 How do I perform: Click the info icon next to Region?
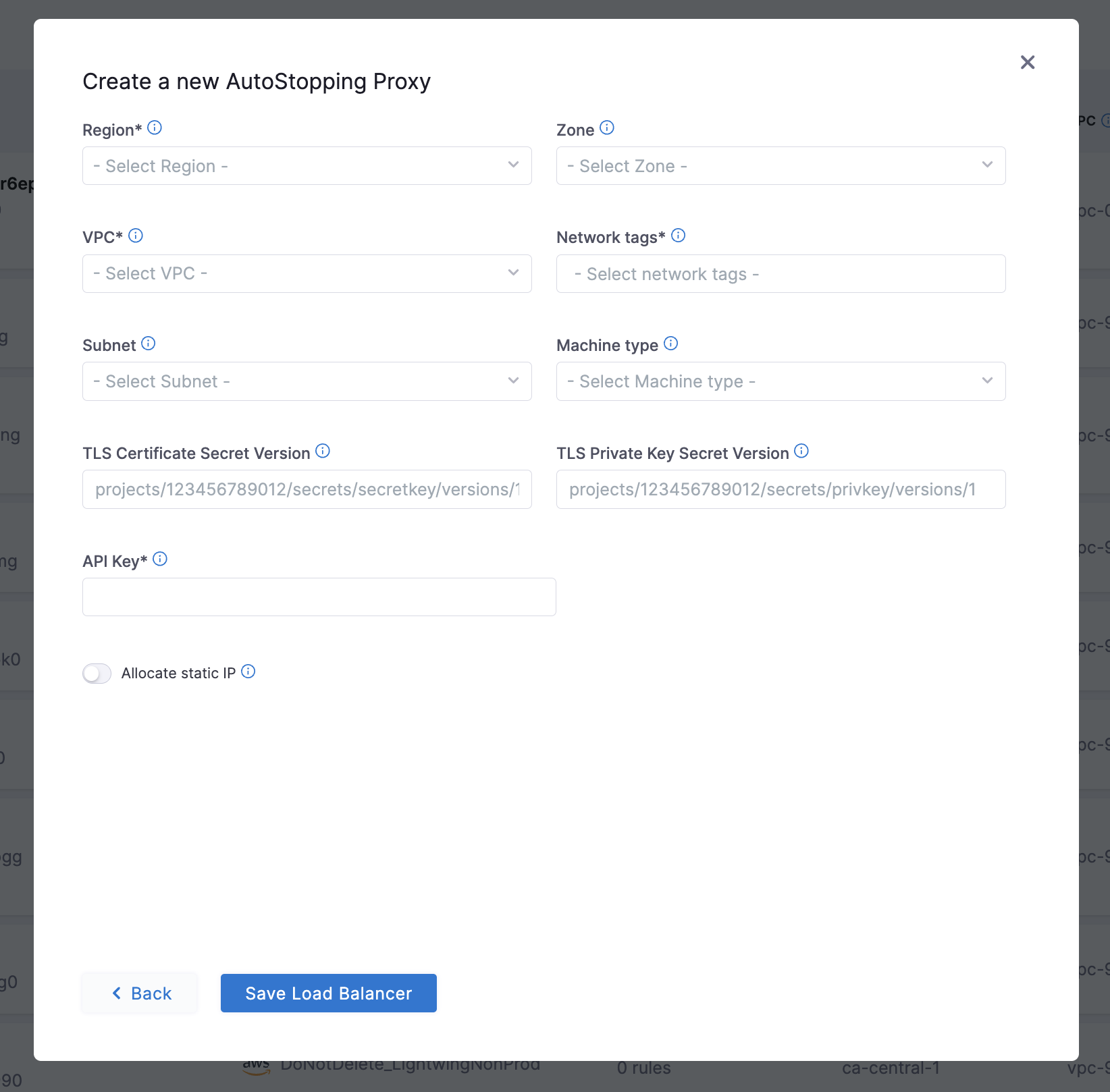pyautogui.click(x=155, y=128)
